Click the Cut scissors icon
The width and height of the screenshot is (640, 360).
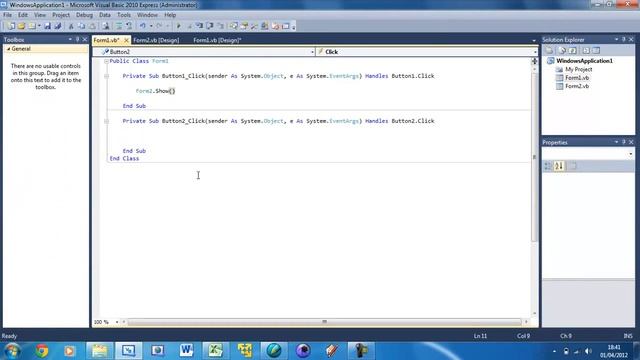(71, 26)
